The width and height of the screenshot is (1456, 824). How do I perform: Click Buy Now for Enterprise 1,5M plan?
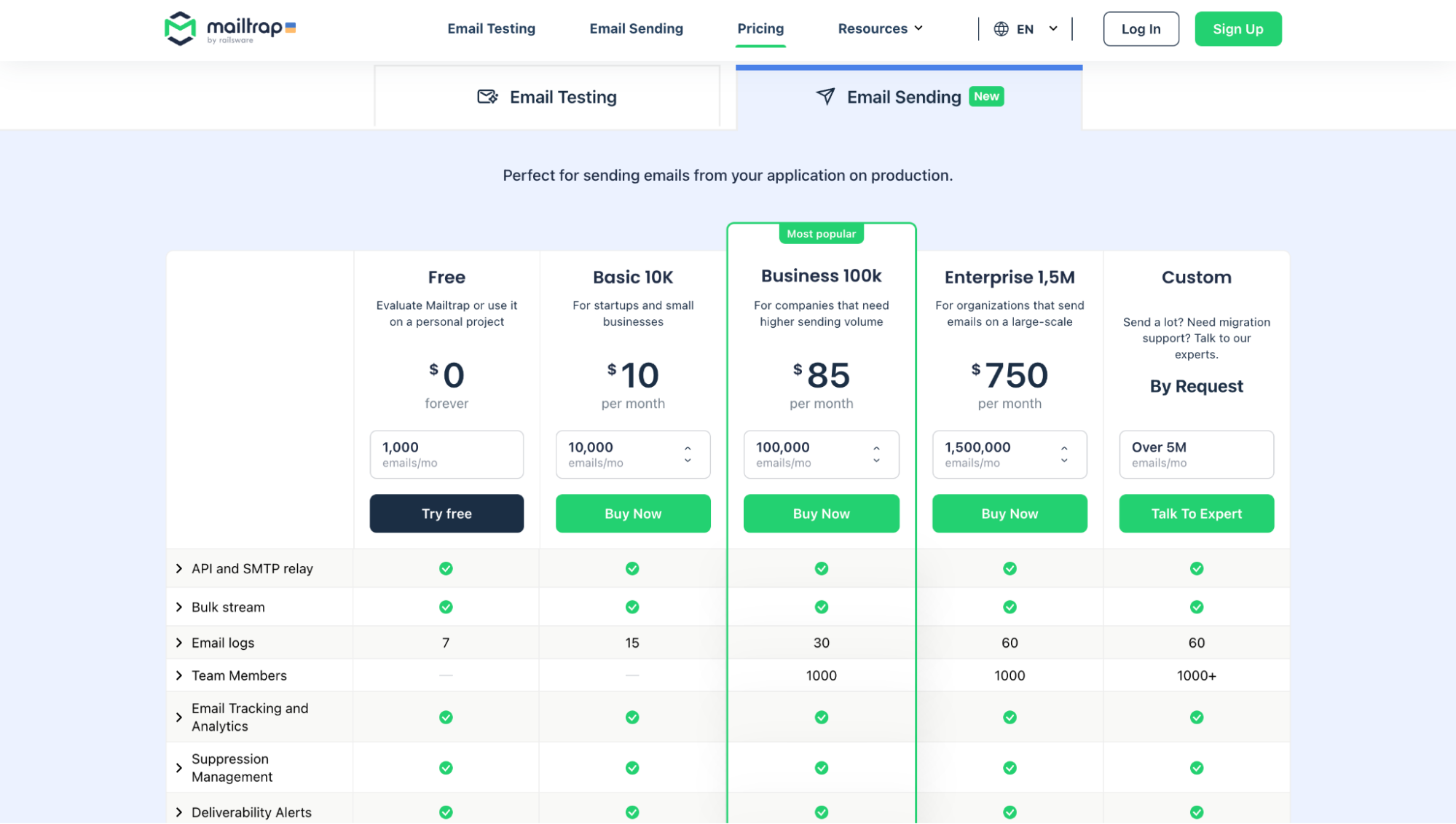coord(1010,514)
